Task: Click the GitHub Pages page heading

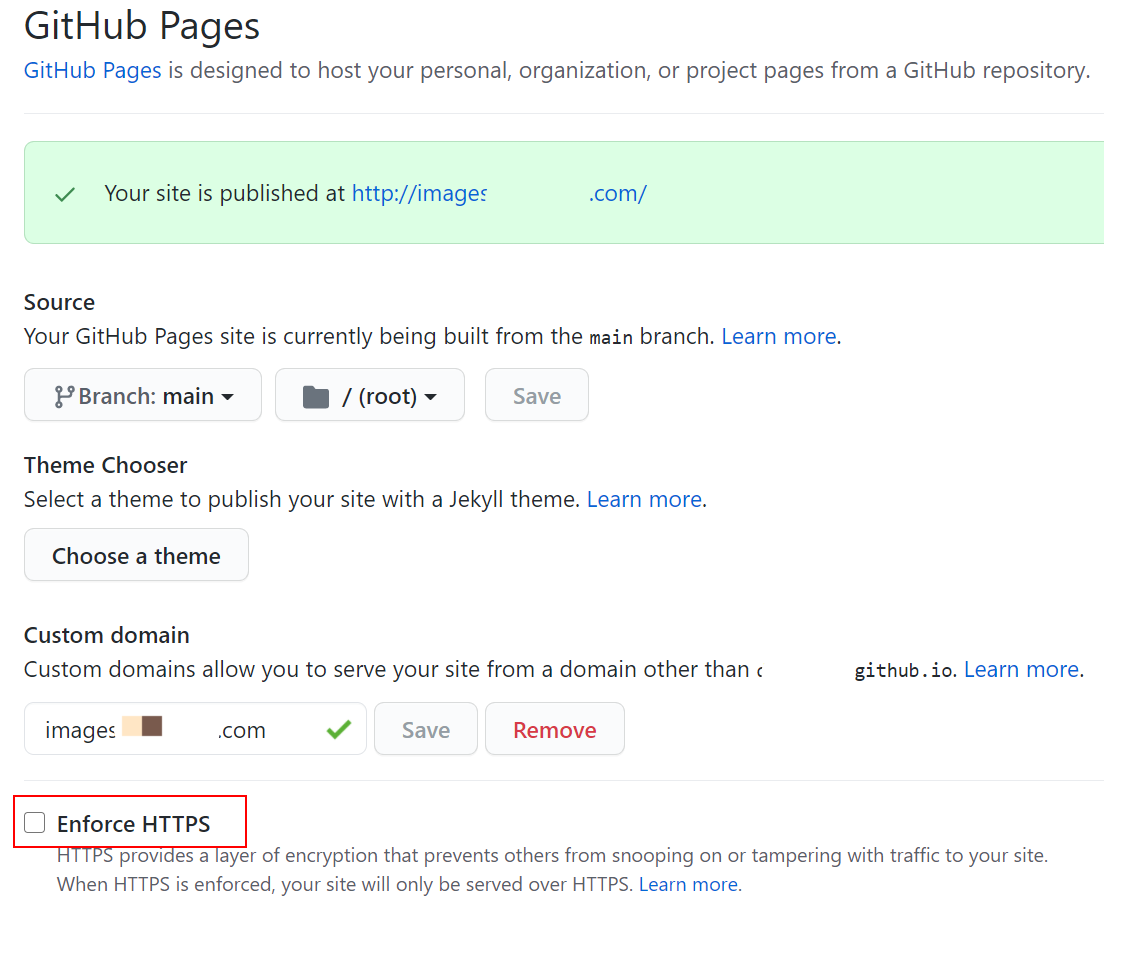Action: (142, 26)
